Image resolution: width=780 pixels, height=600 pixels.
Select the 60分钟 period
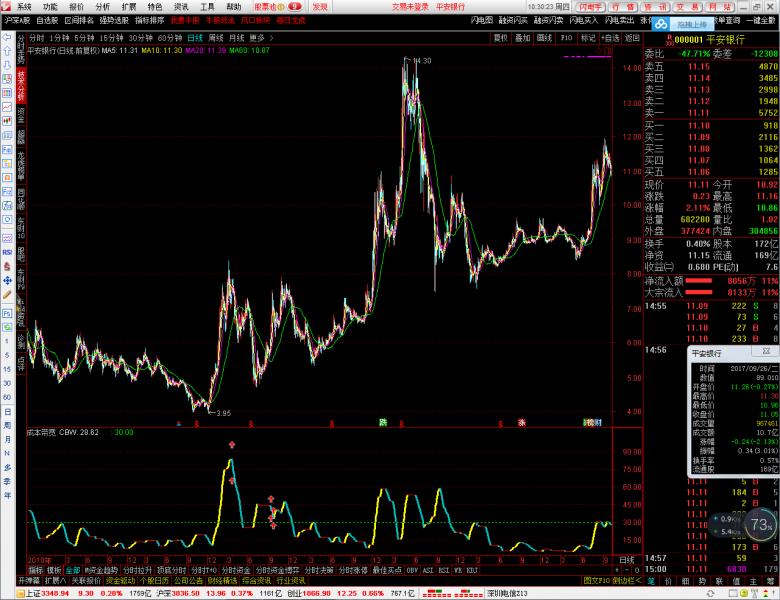170,38
